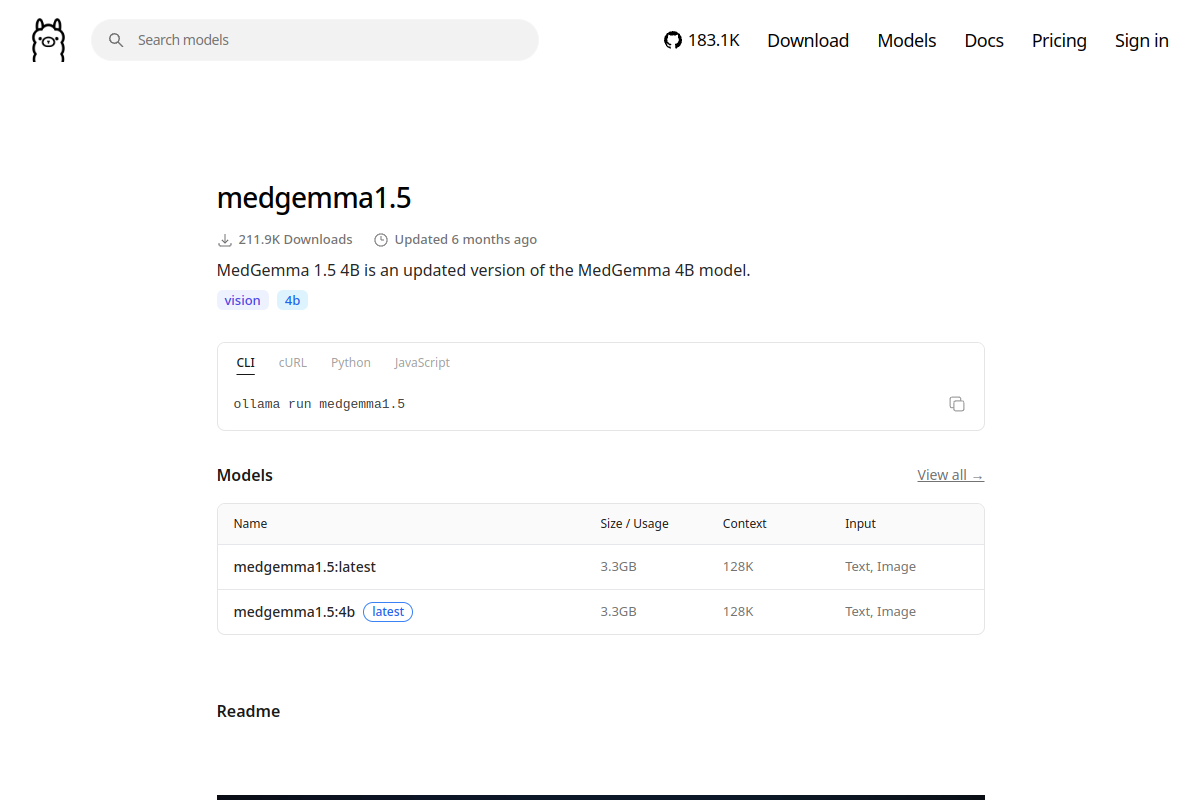This screenshot has height=800, width=1200.
Task: Click 3.3GB in the medgemma1.5:4b row
Action: pyautogui.click(x=618, y=612)
